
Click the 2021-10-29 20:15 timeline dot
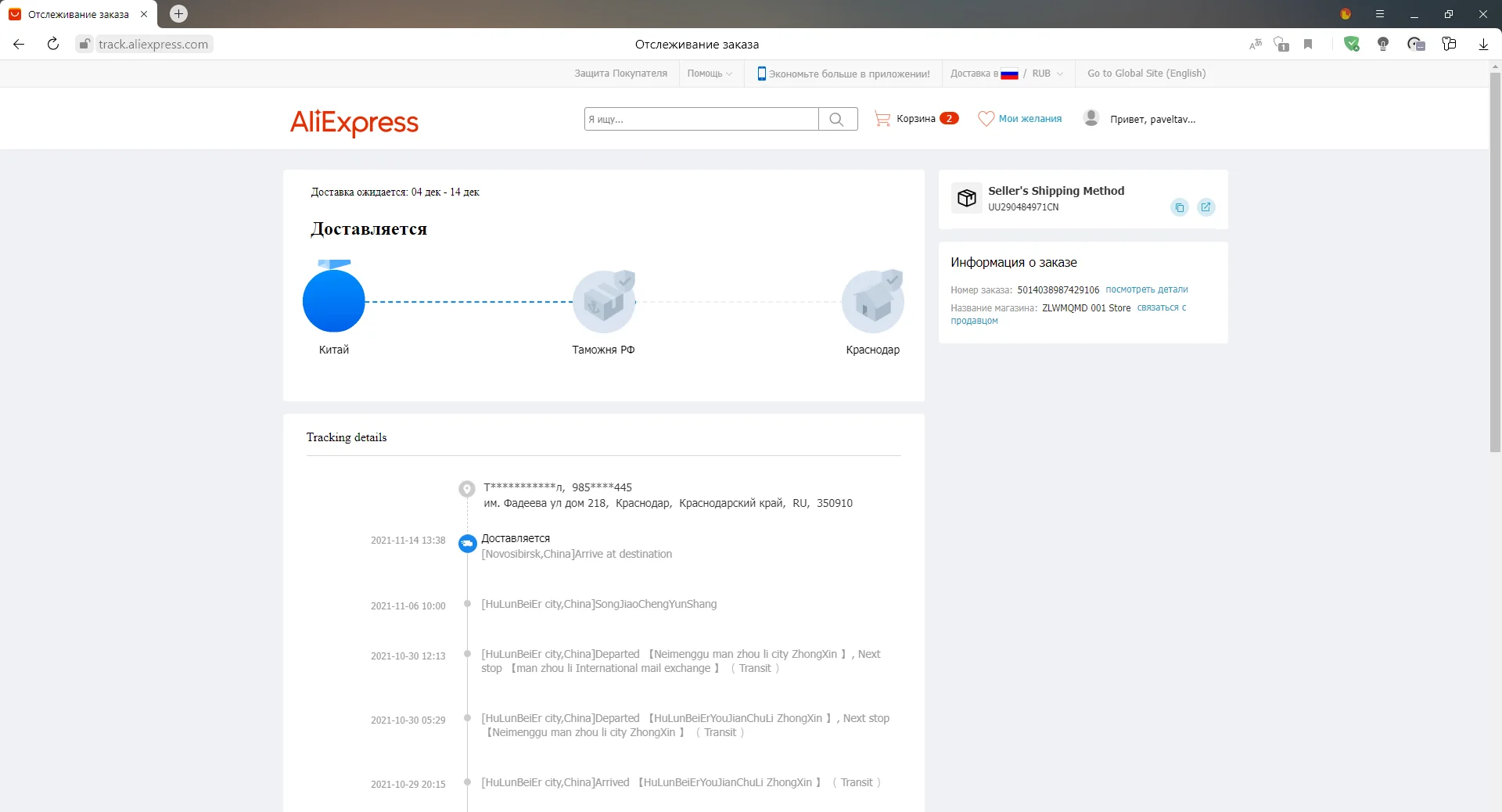467,782
